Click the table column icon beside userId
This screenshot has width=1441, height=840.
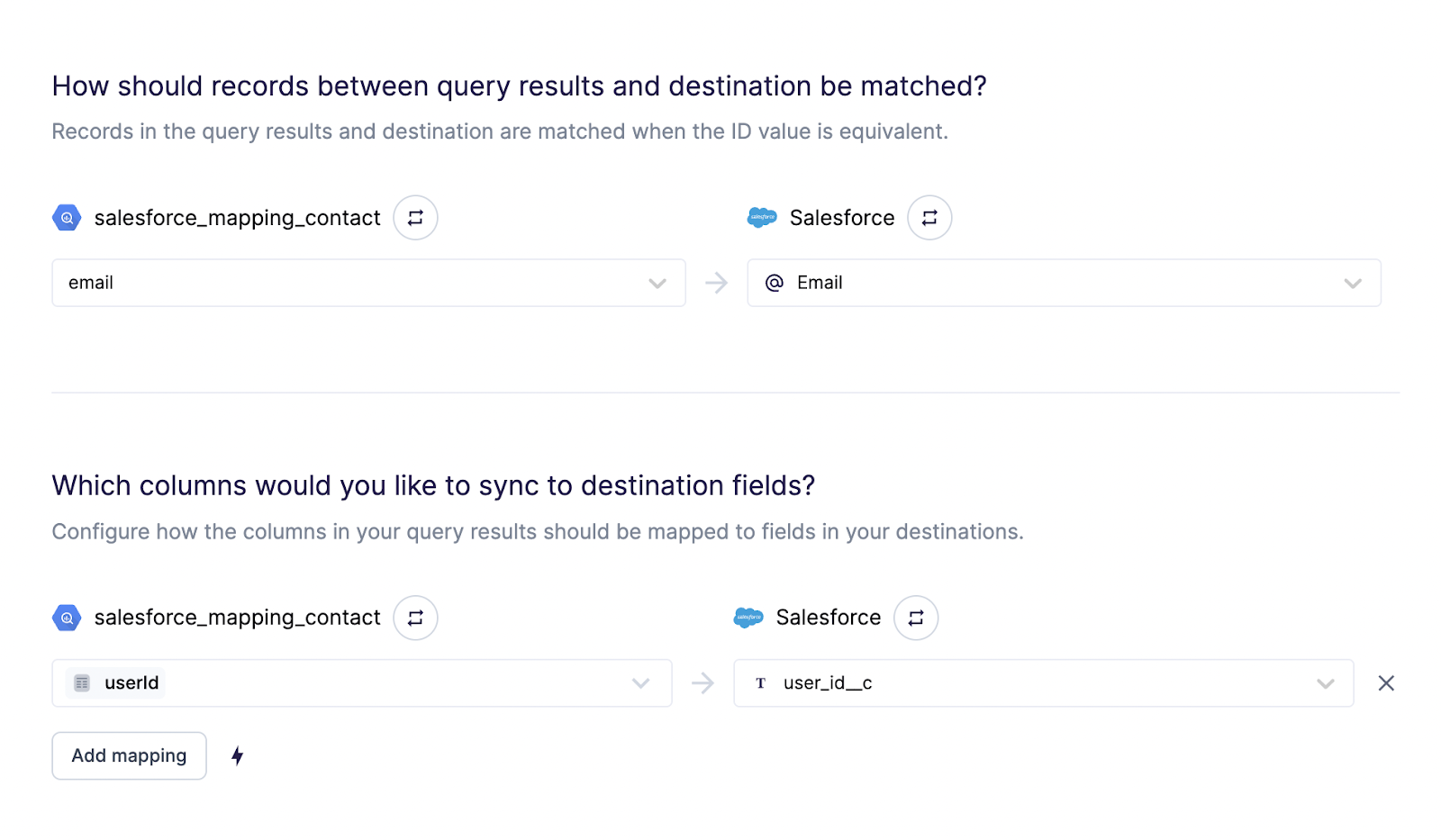[82, 683]
